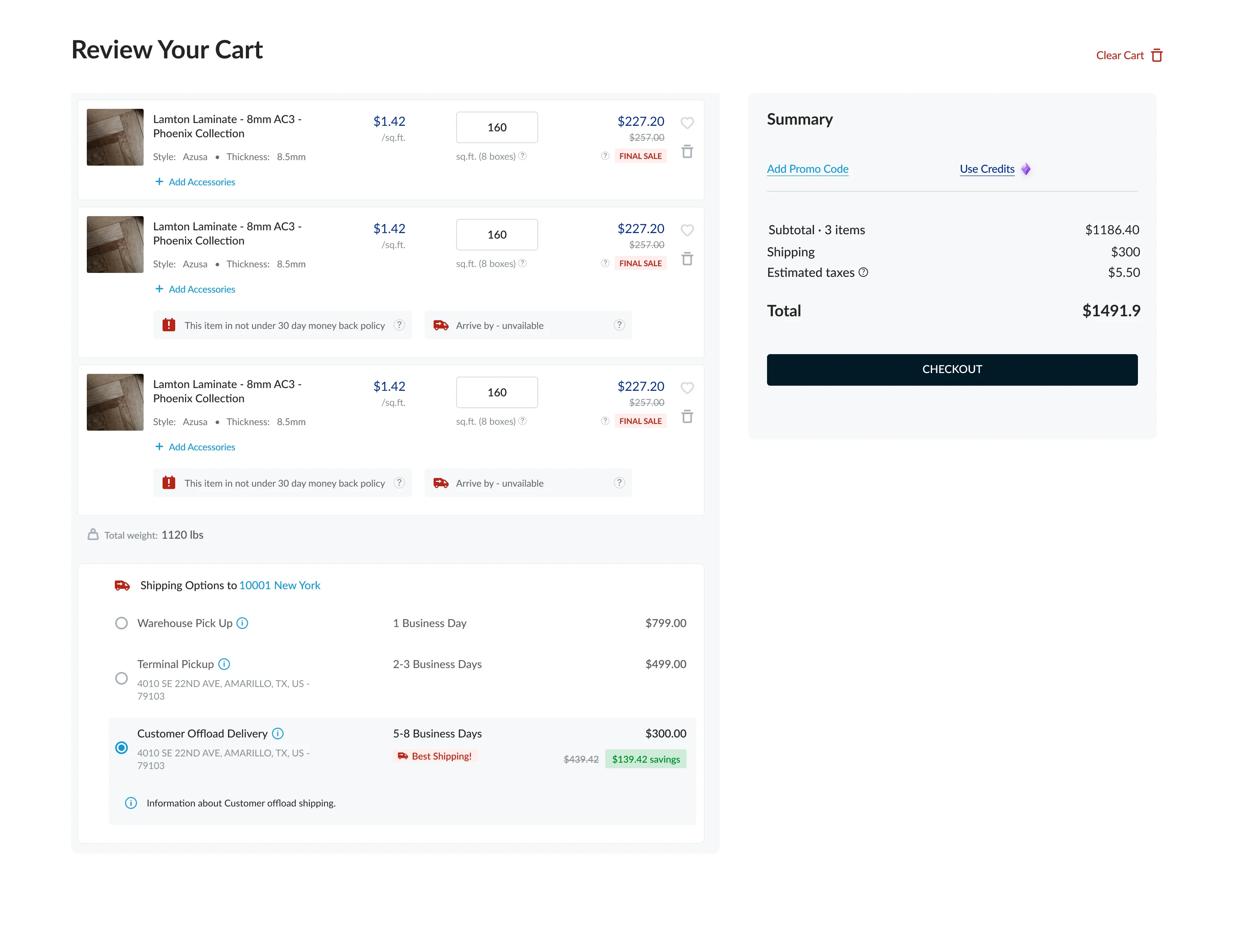
Task: Click the Best Shipping! badge
Action: pos(436,756)
